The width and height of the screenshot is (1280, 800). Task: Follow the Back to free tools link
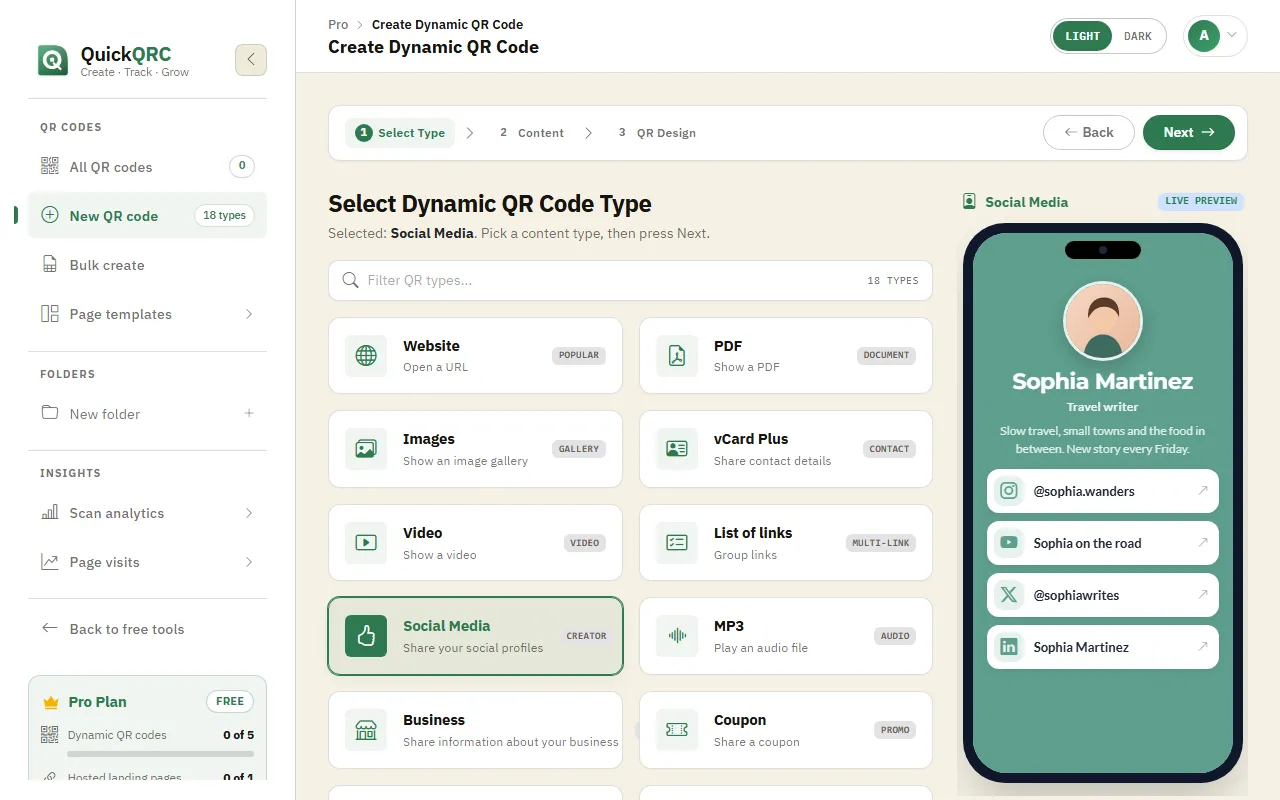click(x=148, y=629)
